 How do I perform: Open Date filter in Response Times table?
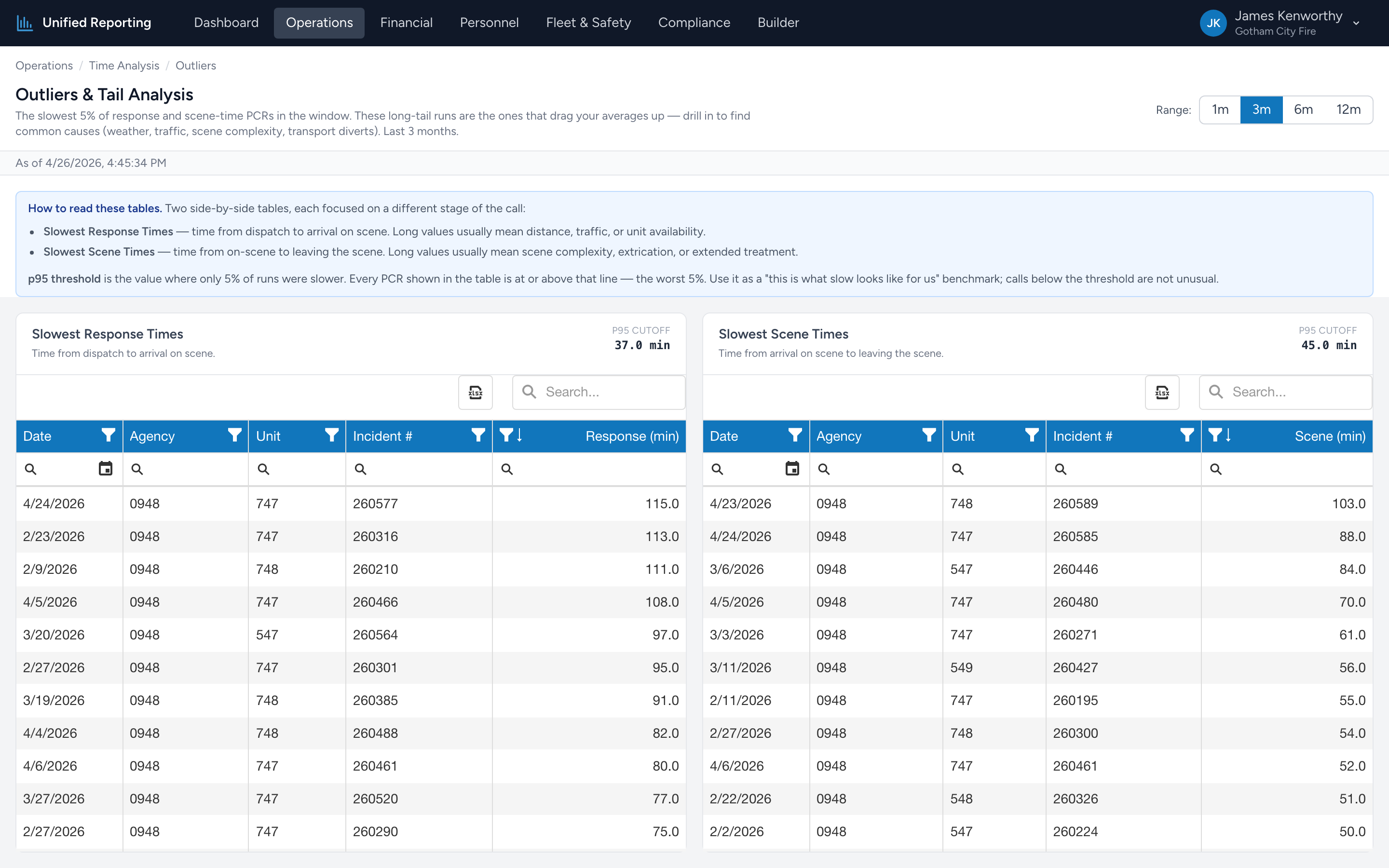(108, 436)
